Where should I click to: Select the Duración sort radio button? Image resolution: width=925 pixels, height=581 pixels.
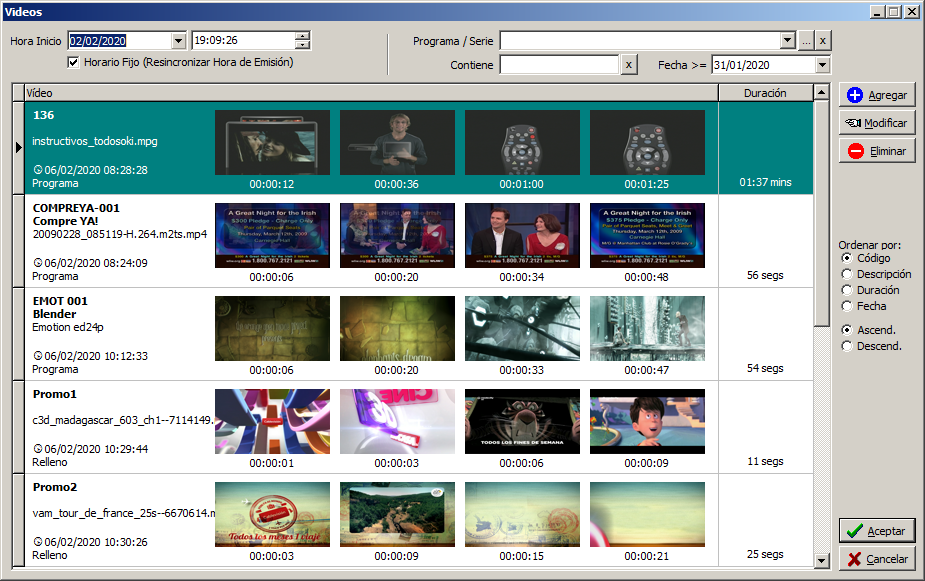(x=847, y=290)
